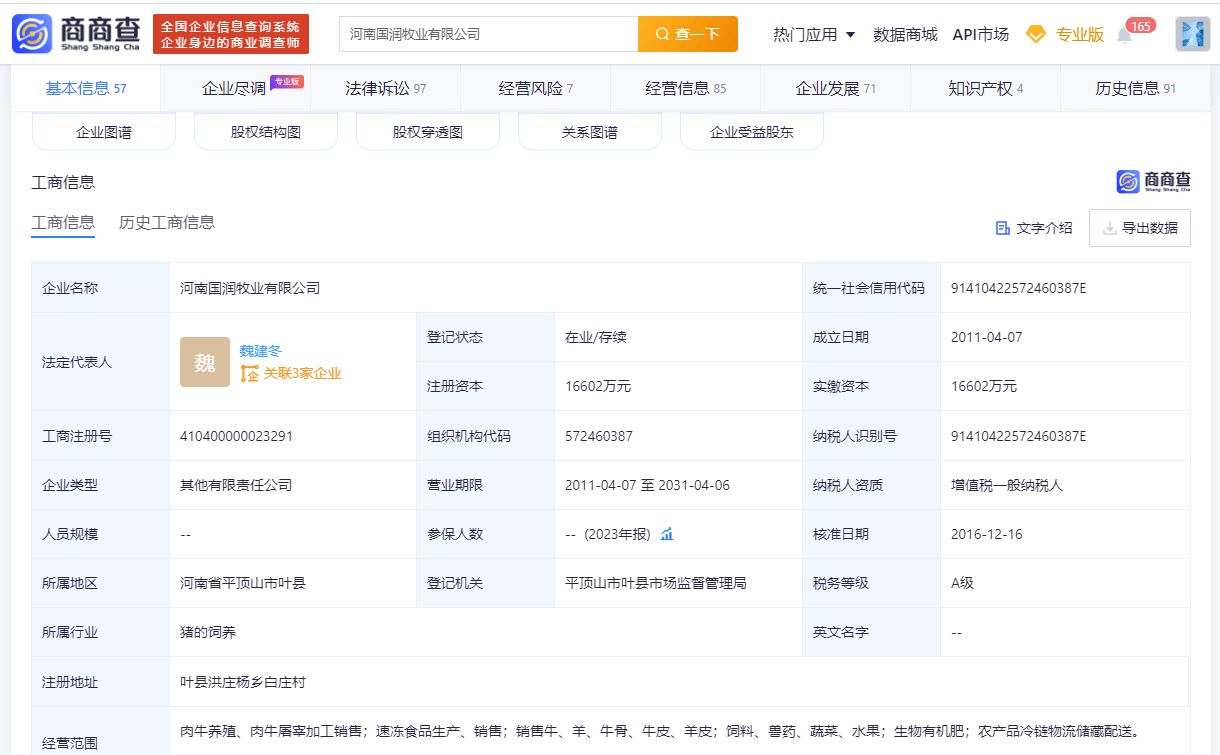Image resolution: width=1220 pixels, height=755 pixels.
Task: Open the 企业图谱 button
Action: tap(104, 132)
